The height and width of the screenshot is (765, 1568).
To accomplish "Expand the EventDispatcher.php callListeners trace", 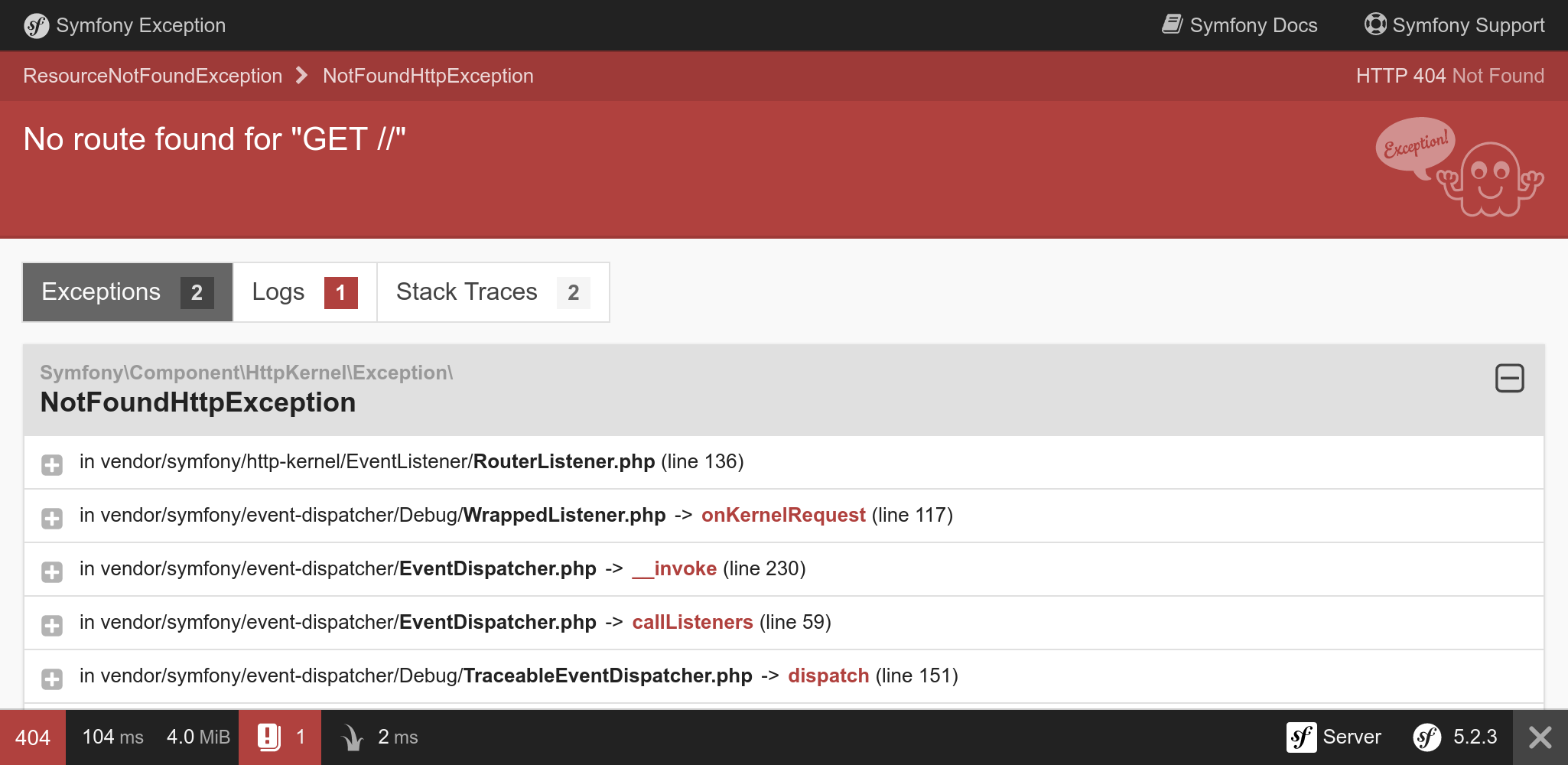I will [52, 625].
